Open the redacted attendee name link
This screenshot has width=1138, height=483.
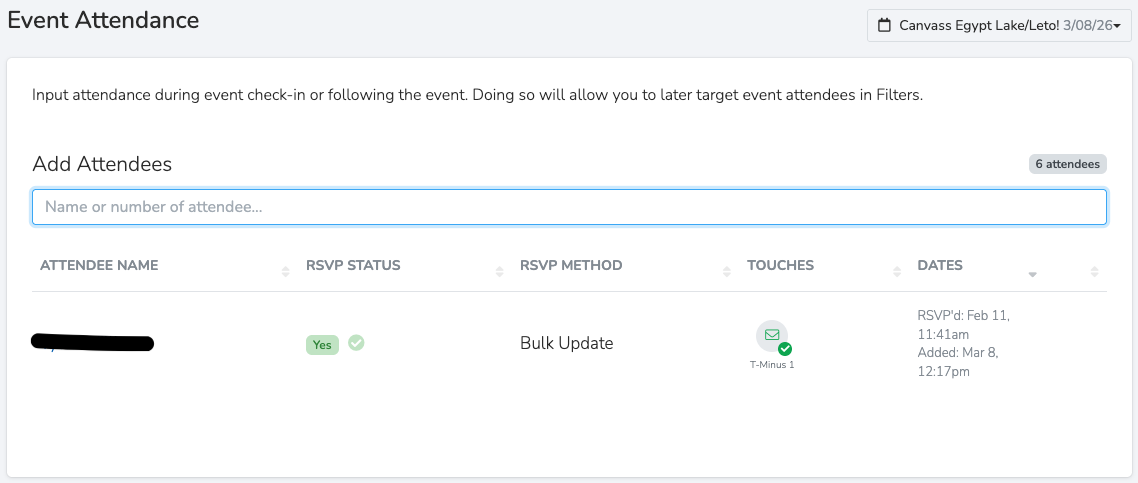[x=93, y=343]
